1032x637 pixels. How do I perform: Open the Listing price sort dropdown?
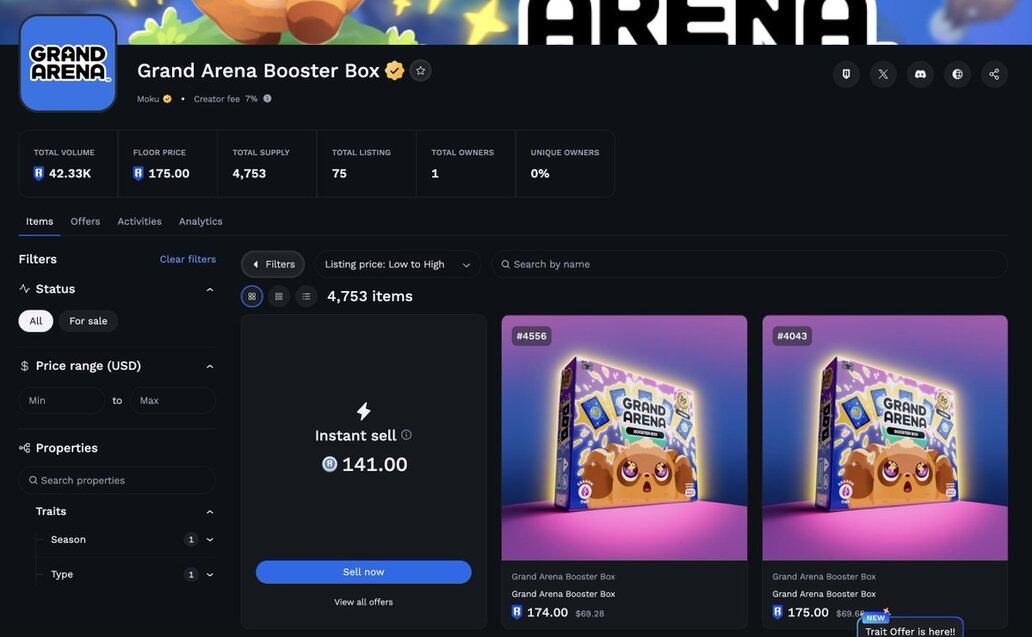click(397, 264)
